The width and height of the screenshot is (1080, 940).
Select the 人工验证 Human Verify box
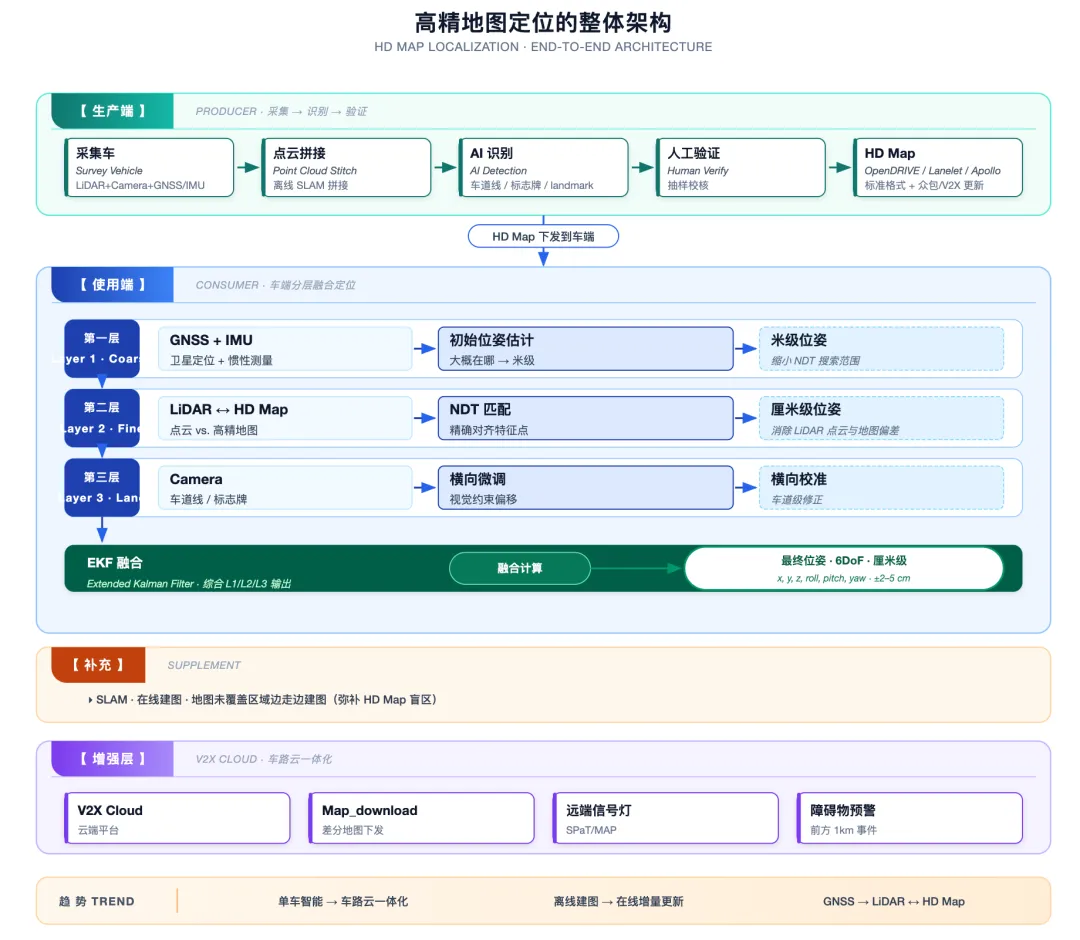pos(740,167)
